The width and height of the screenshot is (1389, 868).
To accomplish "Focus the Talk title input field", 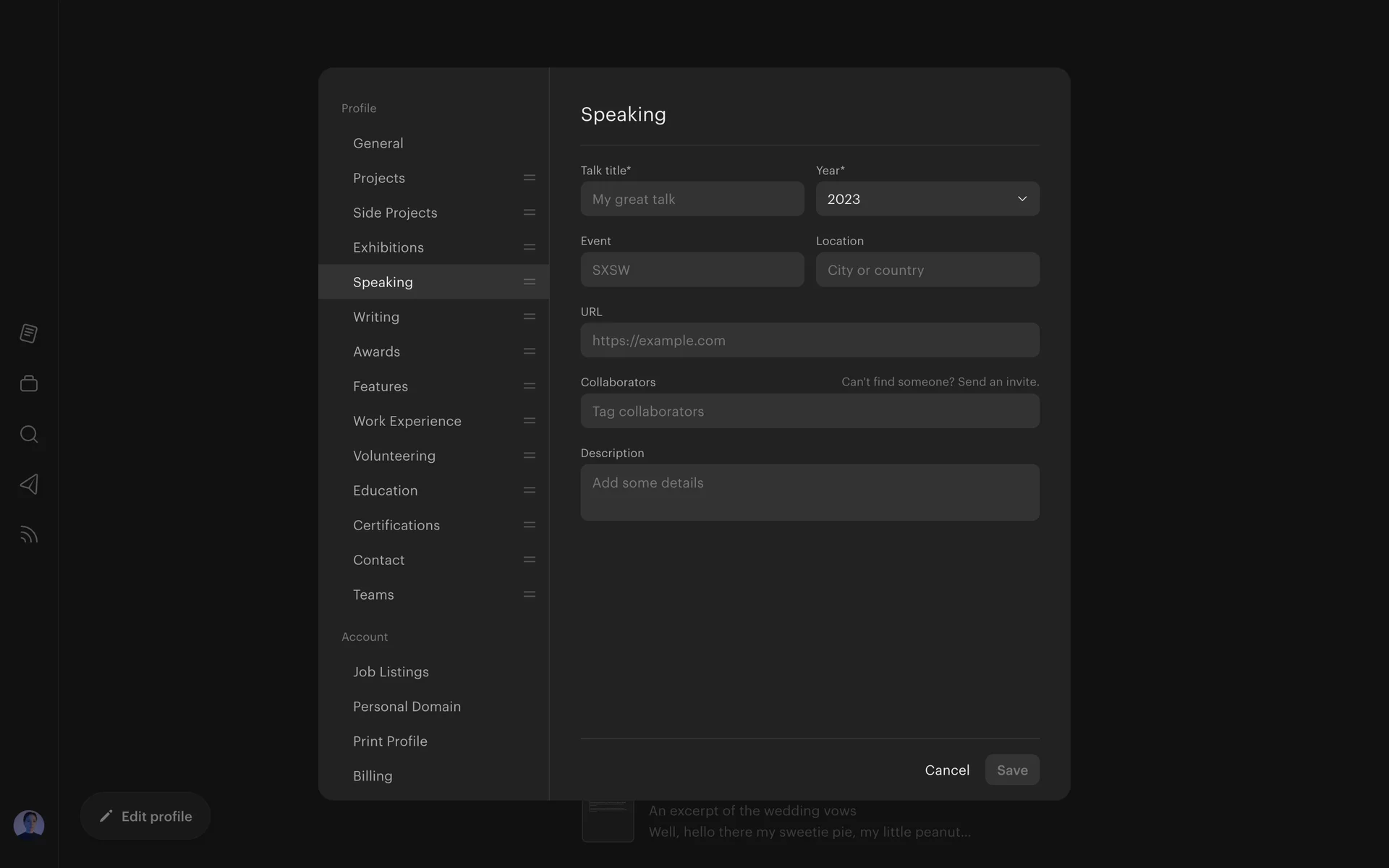I will [x=692, y=199].
